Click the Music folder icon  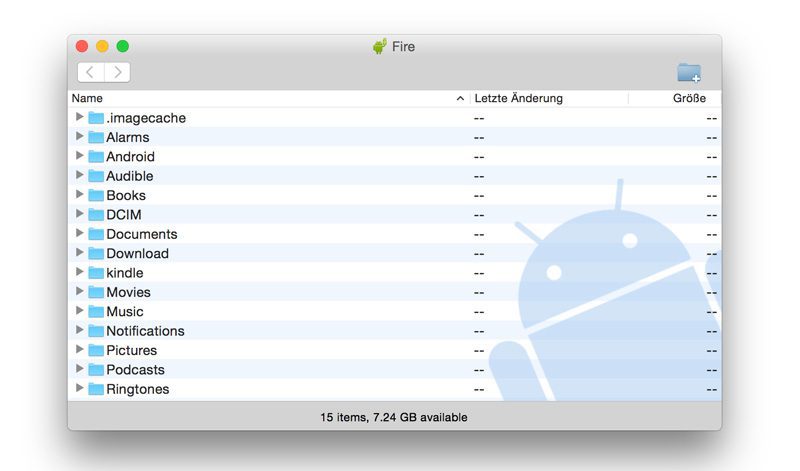pos(96,312)
